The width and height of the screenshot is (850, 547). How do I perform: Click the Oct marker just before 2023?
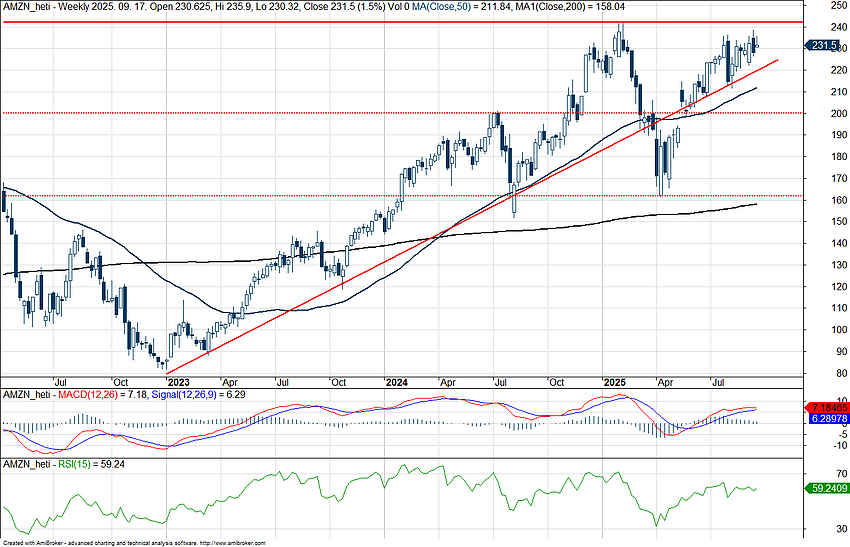tap(120, 382)
